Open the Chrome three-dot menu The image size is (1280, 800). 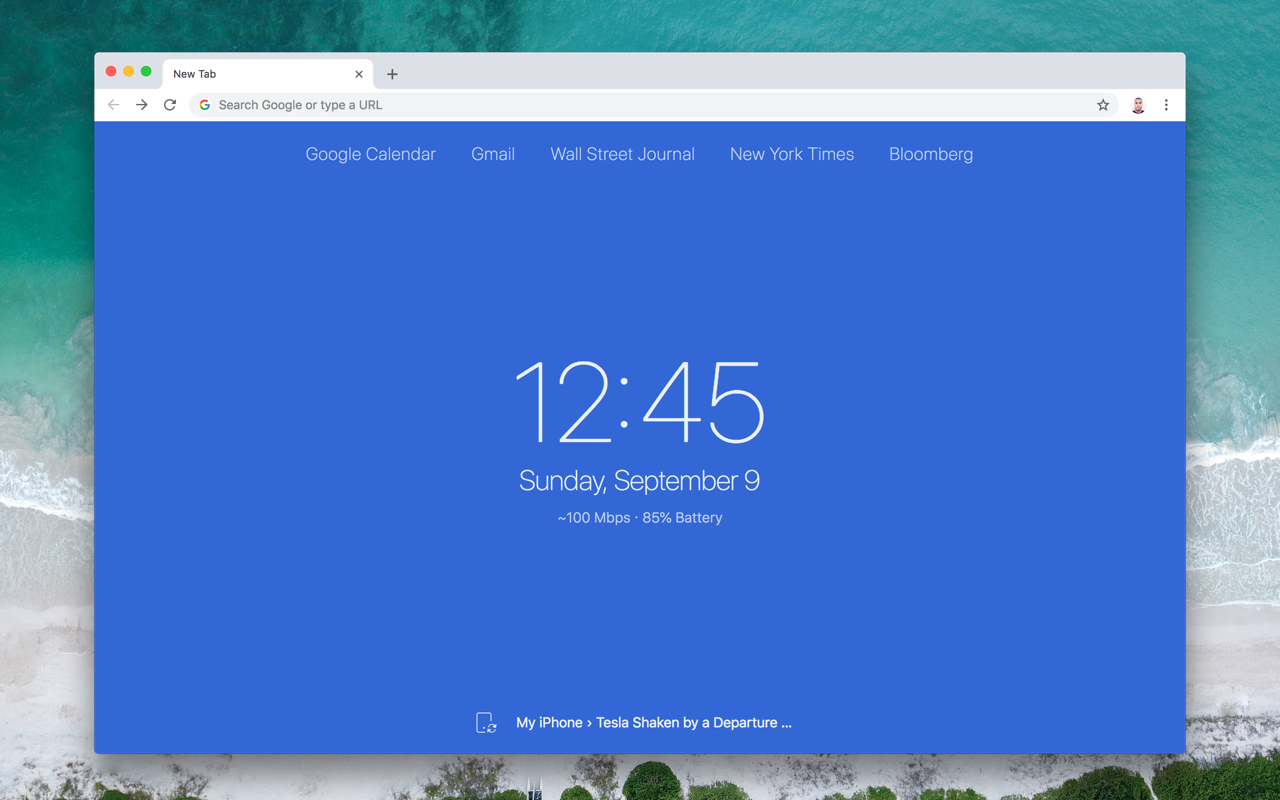[1166, 105]
